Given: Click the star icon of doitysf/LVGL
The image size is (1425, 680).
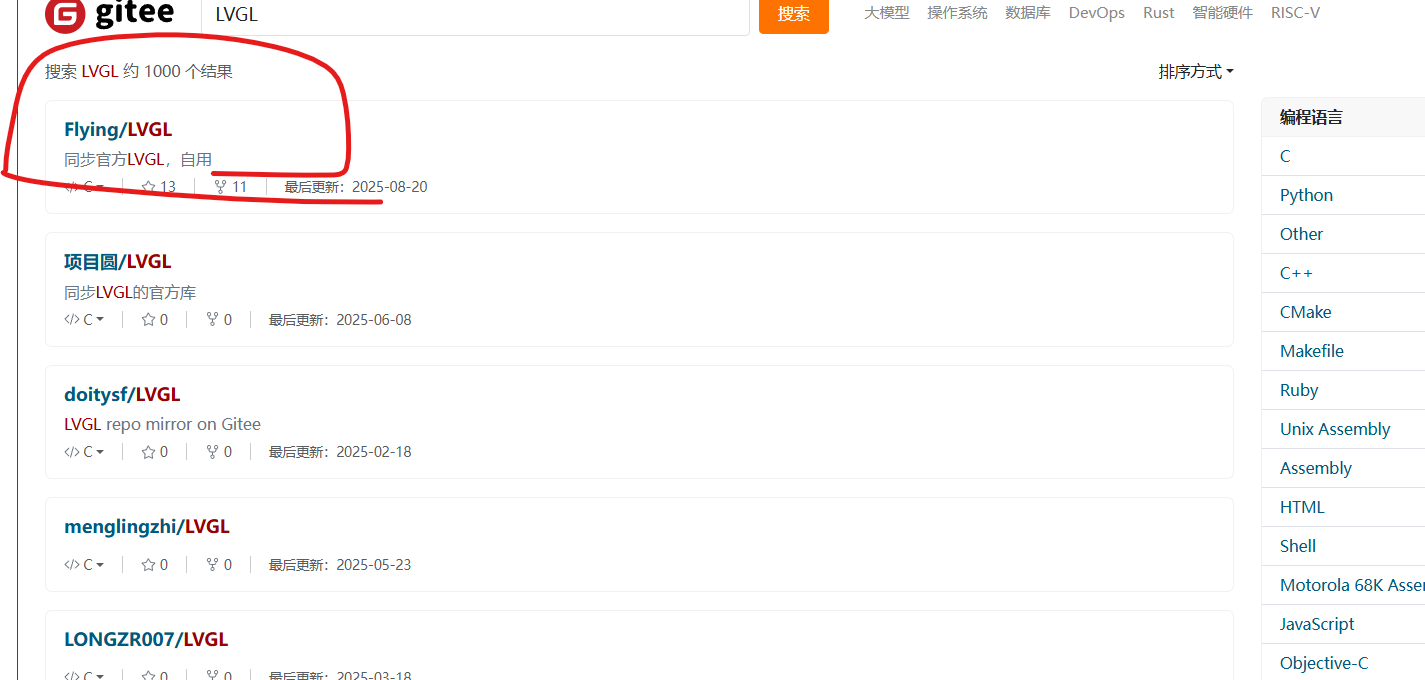Looking at the screenshot, I should pyautogui.click(x=149, y=452).
